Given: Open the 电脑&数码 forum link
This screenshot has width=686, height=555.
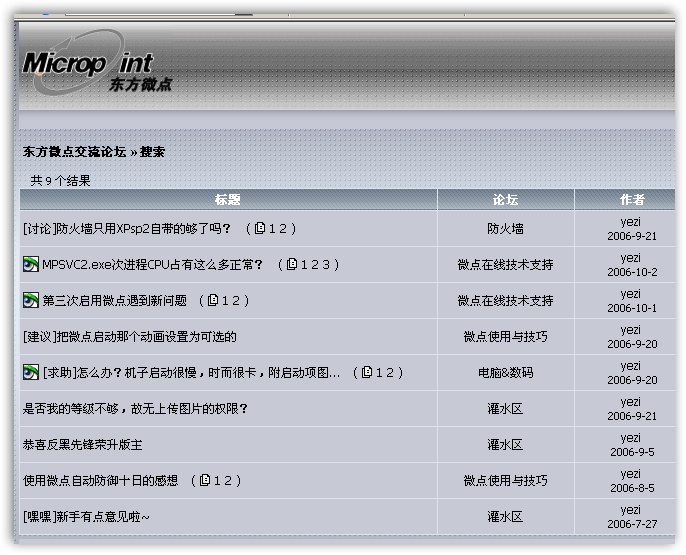Looking at the screenshot, I should [505, 373].
